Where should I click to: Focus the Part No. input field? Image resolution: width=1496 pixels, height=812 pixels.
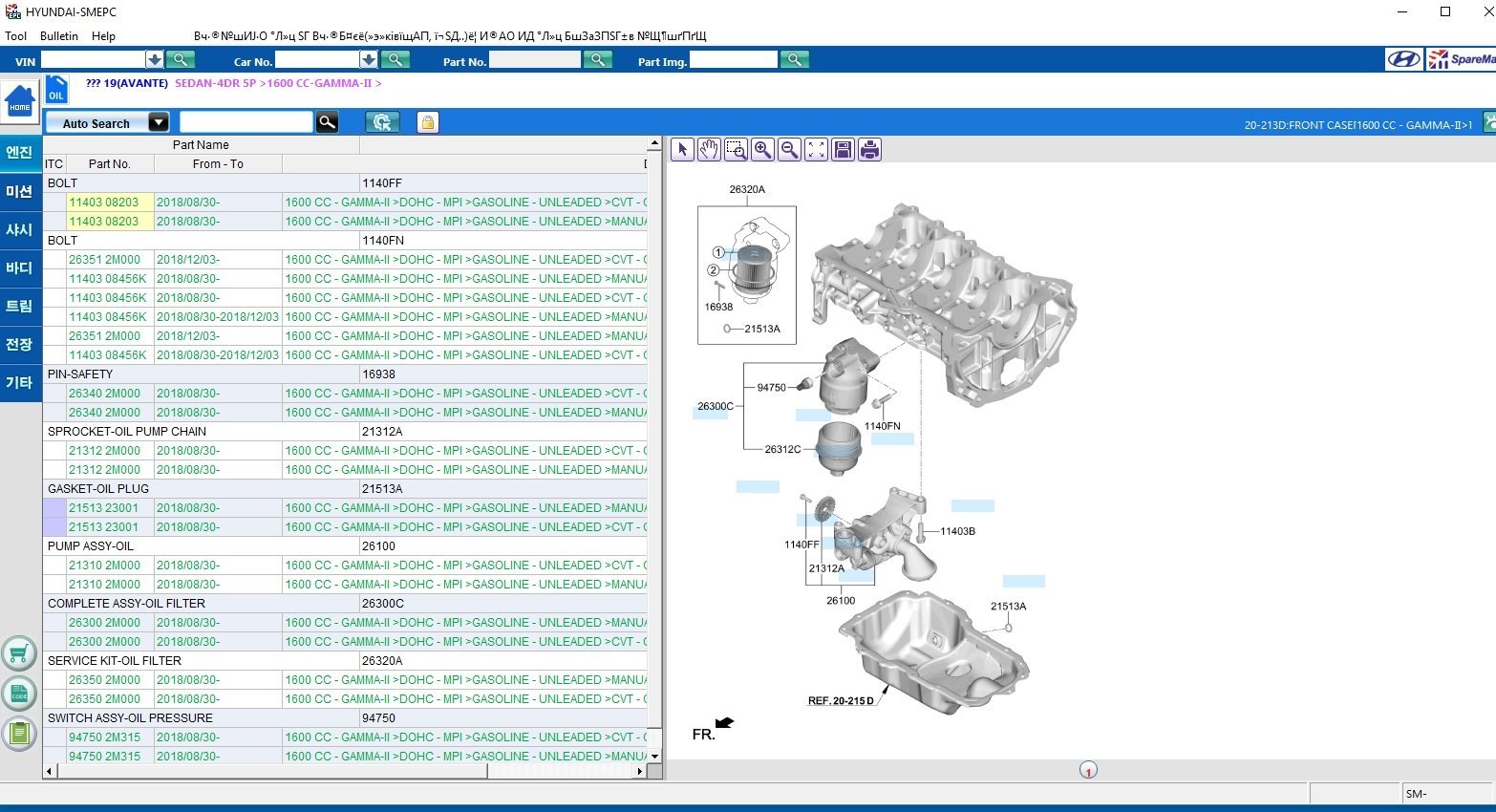(x=534, y=60)
